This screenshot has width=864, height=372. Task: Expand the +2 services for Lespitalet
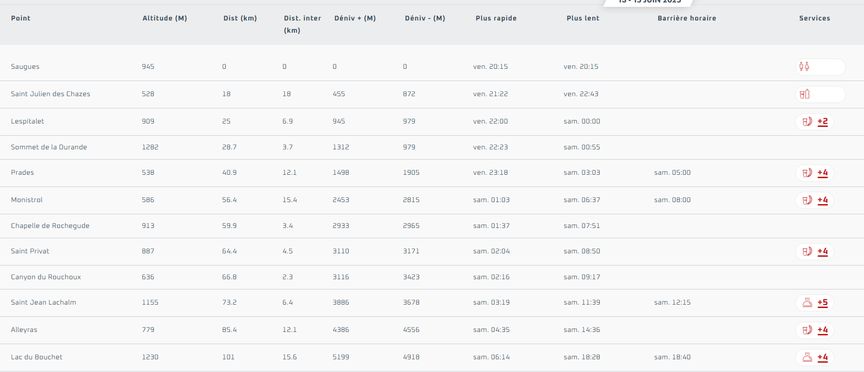(823, 122)
